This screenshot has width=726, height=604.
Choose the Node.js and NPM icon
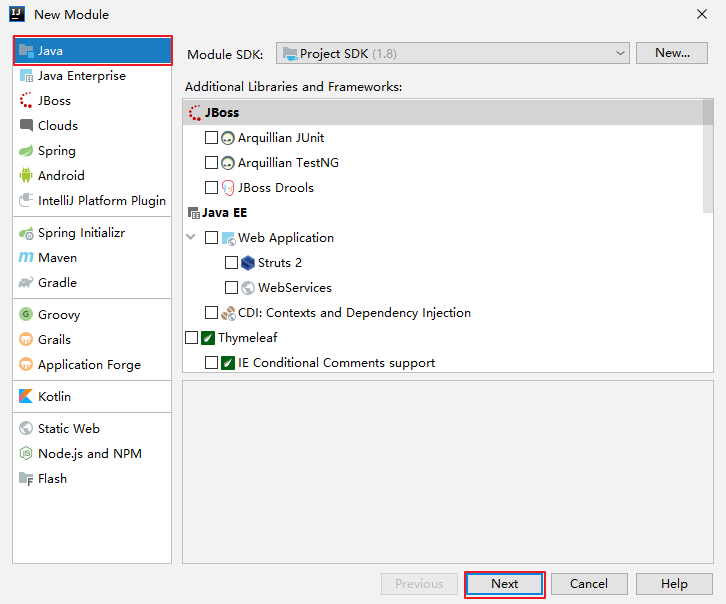27,454
